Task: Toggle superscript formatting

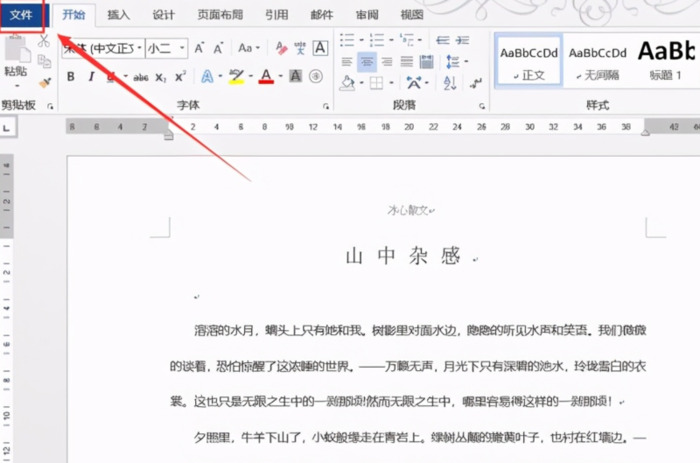Action: click(x=180, y=77)
